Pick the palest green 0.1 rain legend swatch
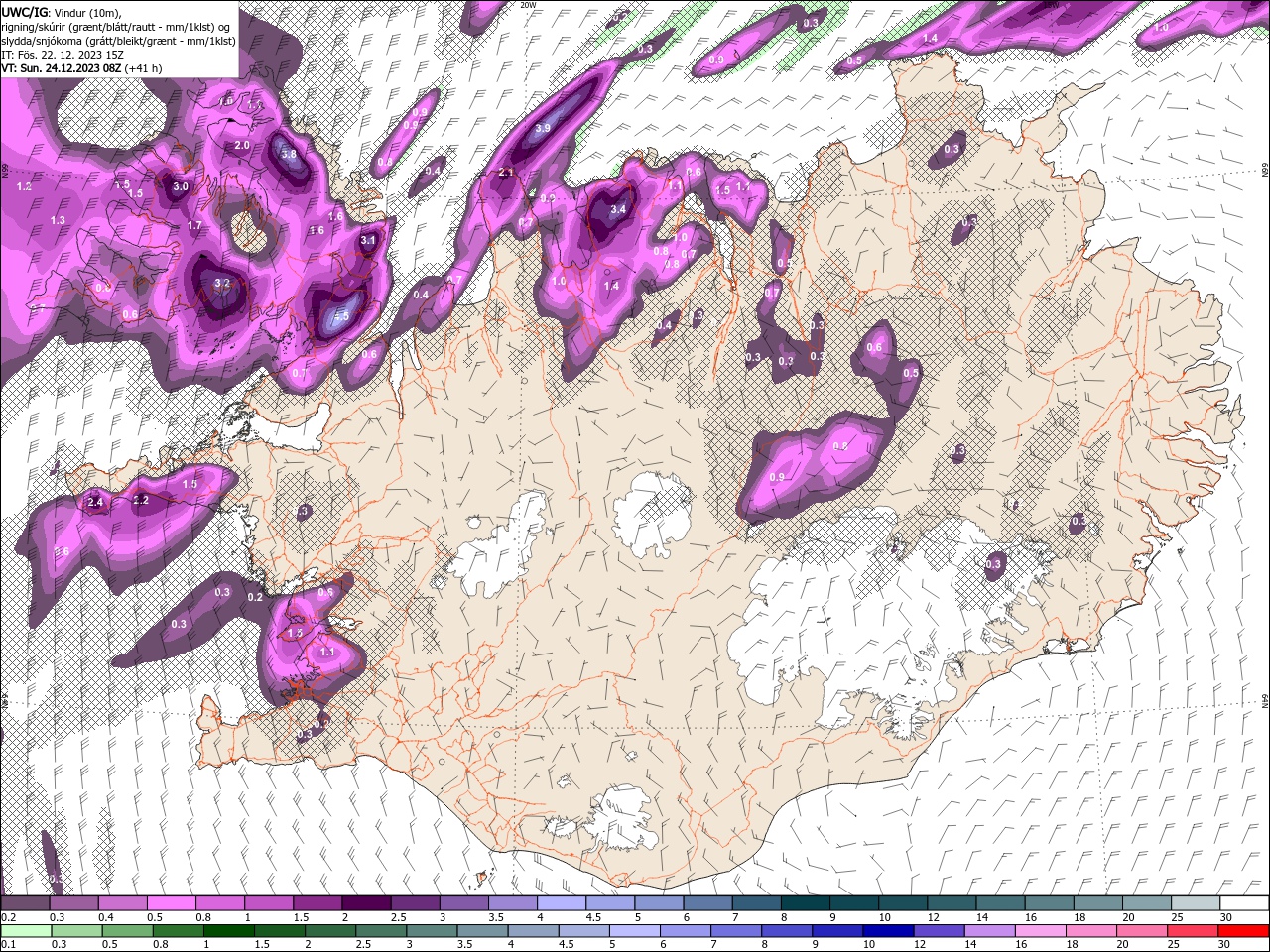The image size is (1270, 952). point(25,931)
